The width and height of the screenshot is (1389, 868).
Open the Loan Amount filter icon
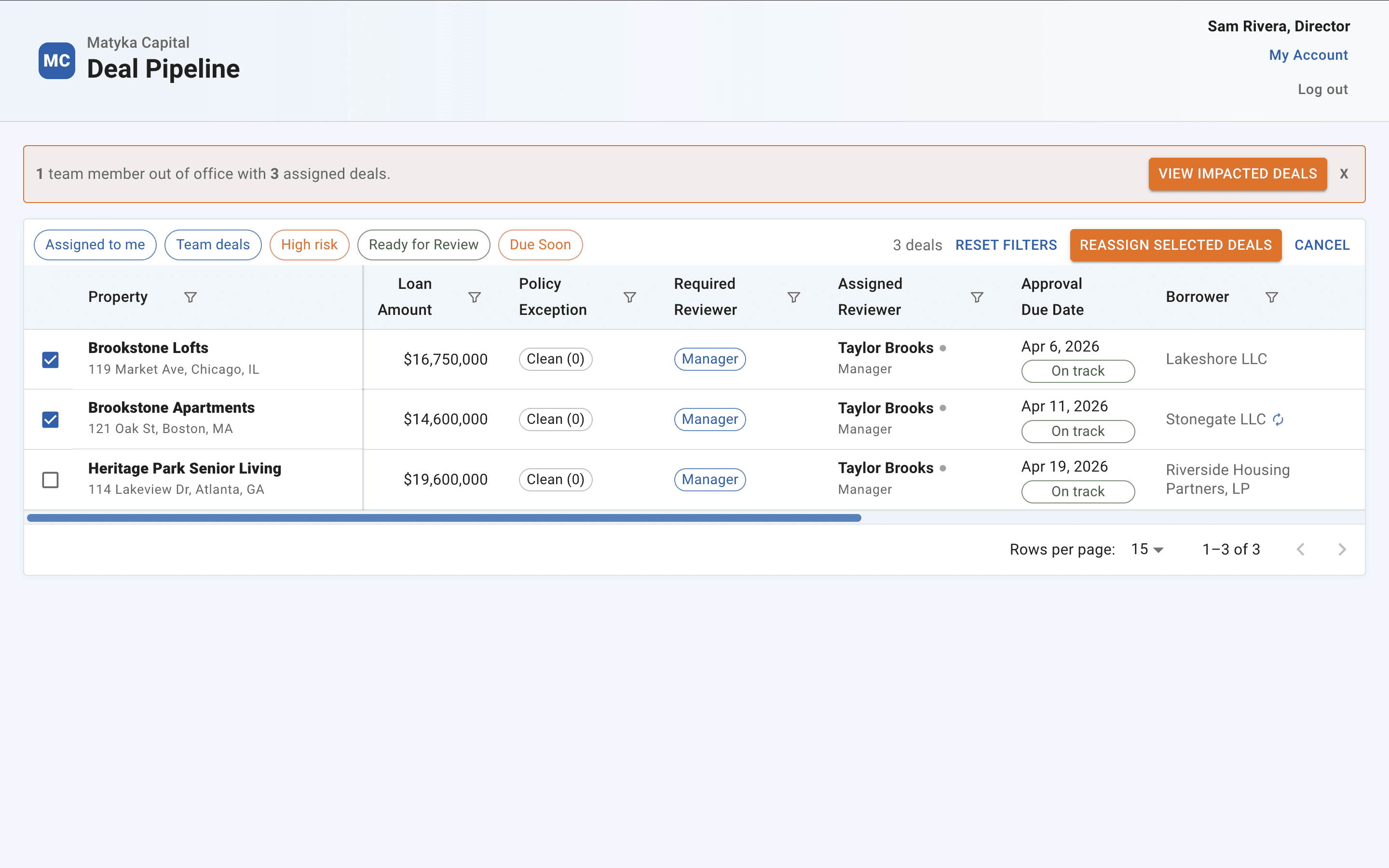point(474,297)
